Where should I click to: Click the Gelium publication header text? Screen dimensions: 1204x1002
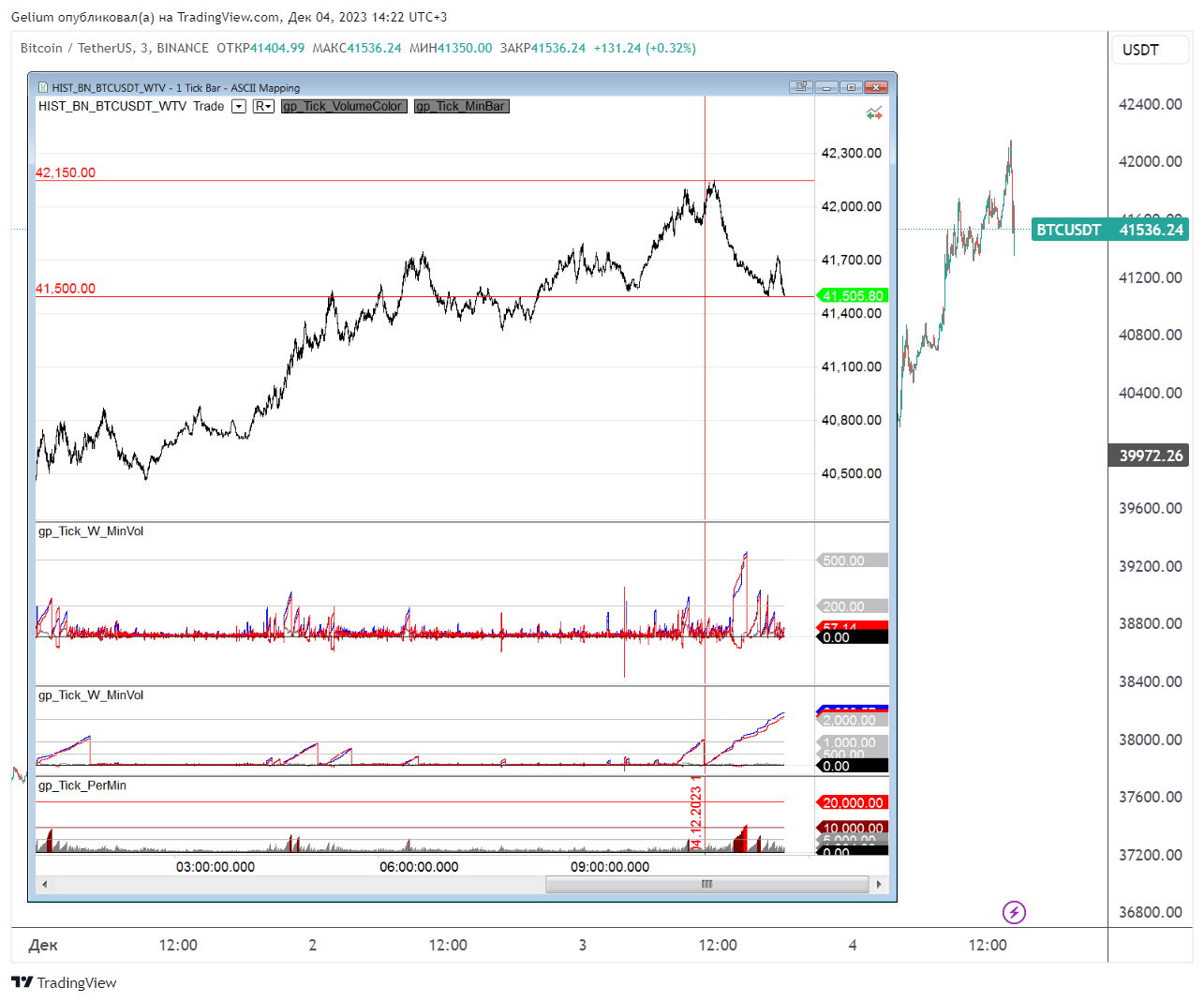229,17
